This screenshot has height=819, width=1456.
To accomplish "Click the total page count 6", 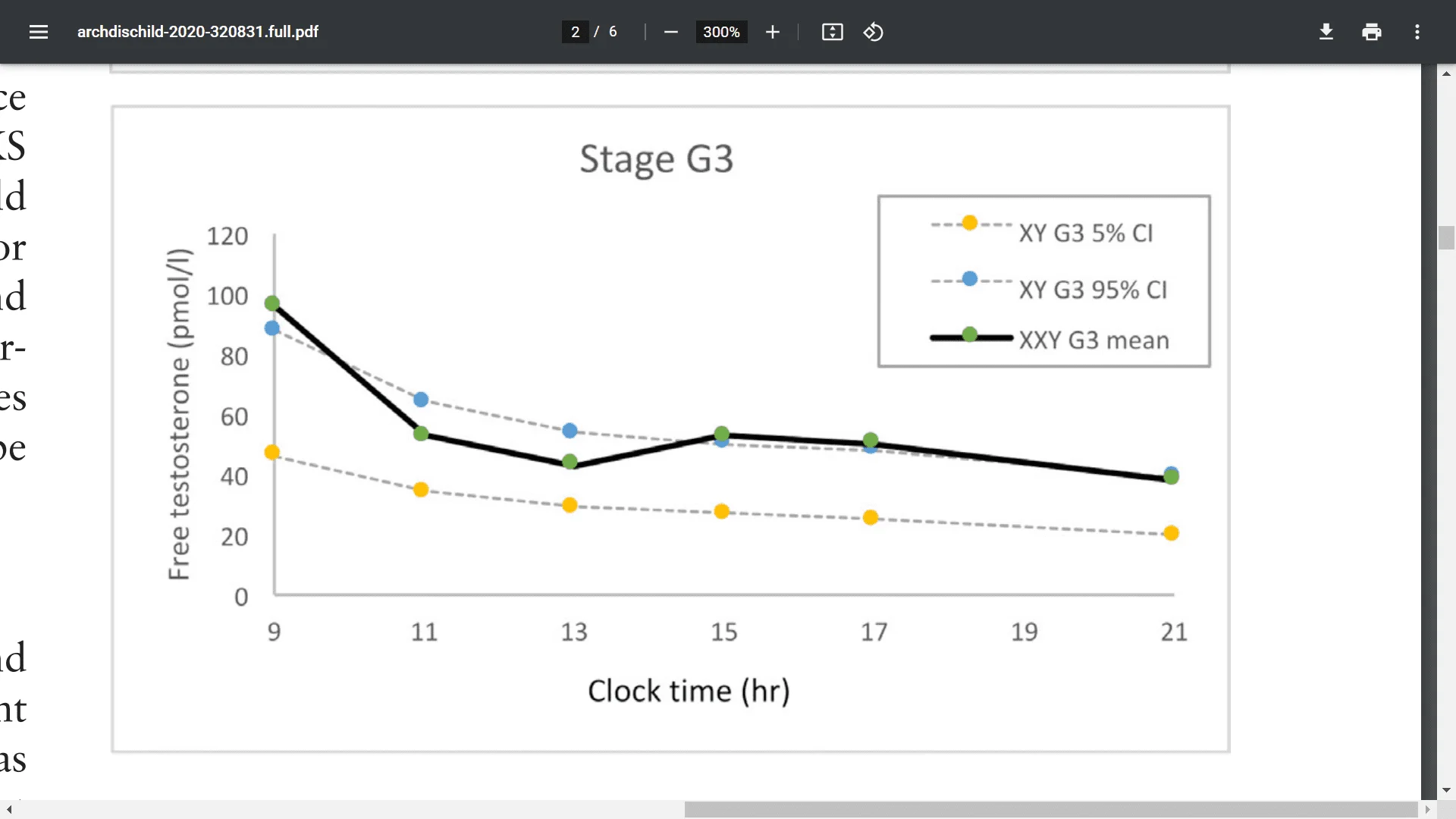I will [613, 32].
